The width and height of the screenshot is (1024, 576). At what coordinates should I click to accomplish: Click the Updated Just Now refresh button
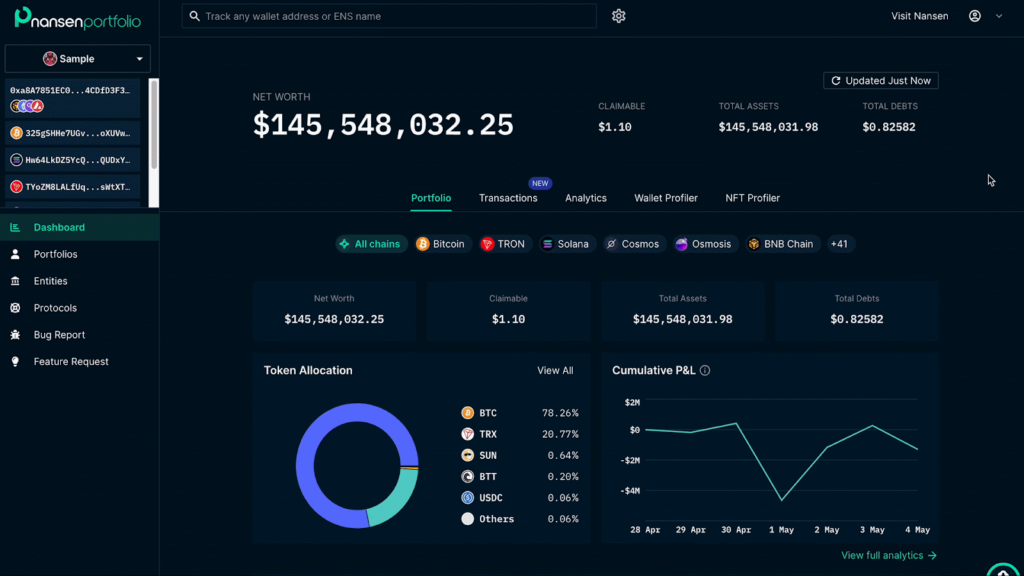click(x=880, y=81)
